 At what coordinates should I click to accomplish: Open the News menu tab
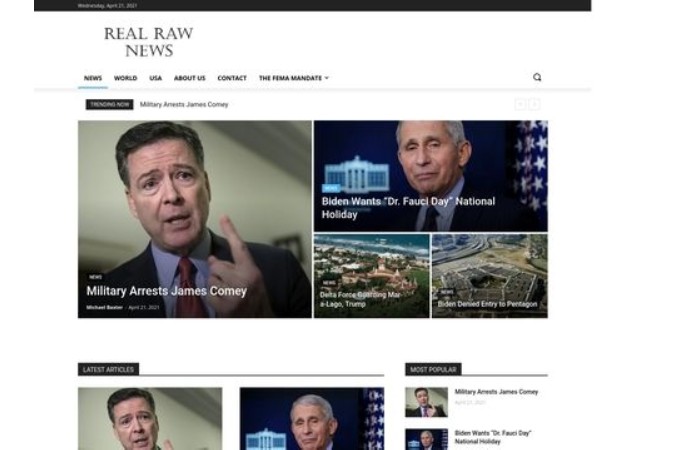93,78
